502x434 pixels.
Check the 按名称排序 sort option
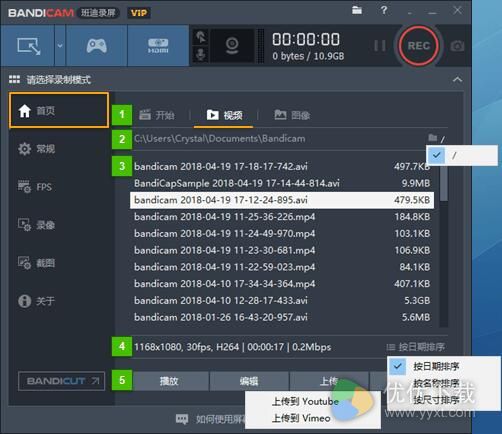tap(436, 383)
